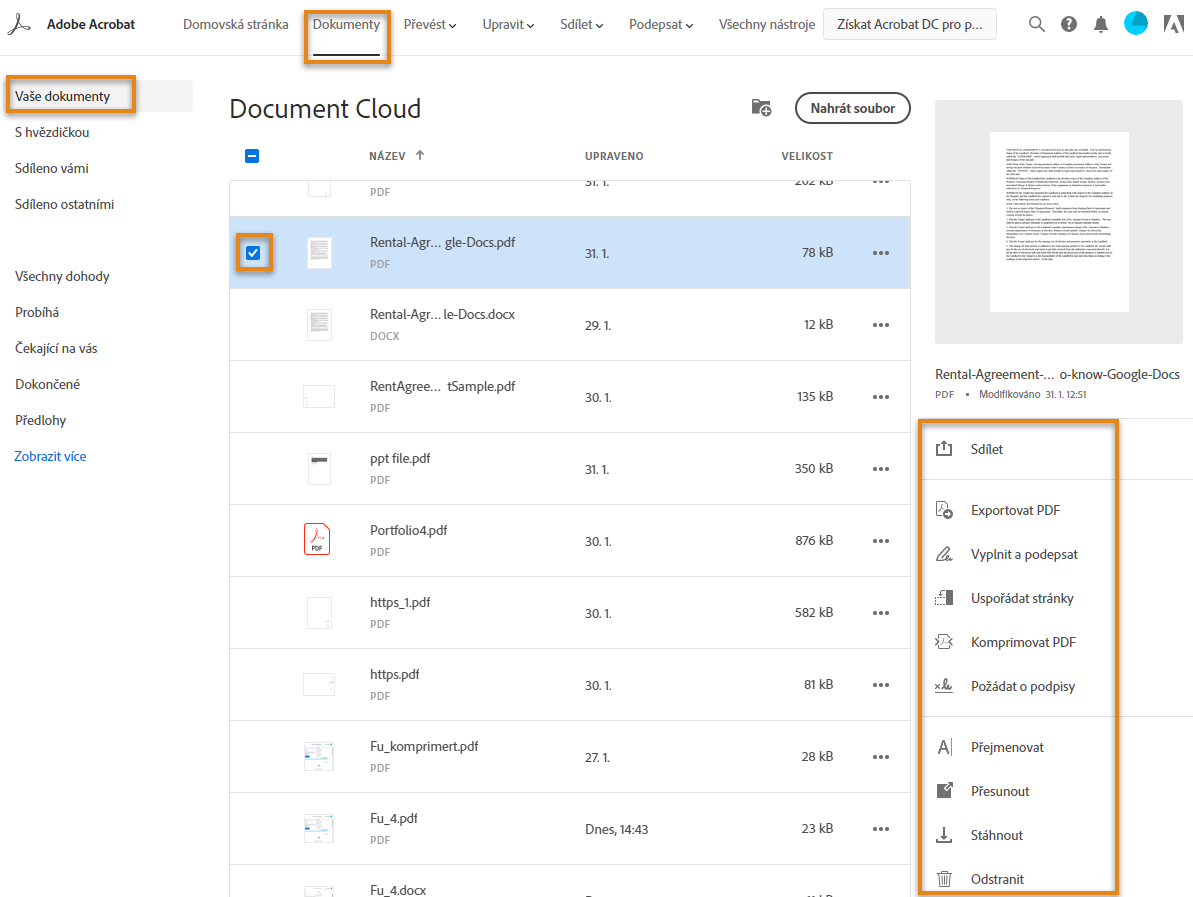
Task: Select S hvězdičkou in sidebar
Action: 52,132
